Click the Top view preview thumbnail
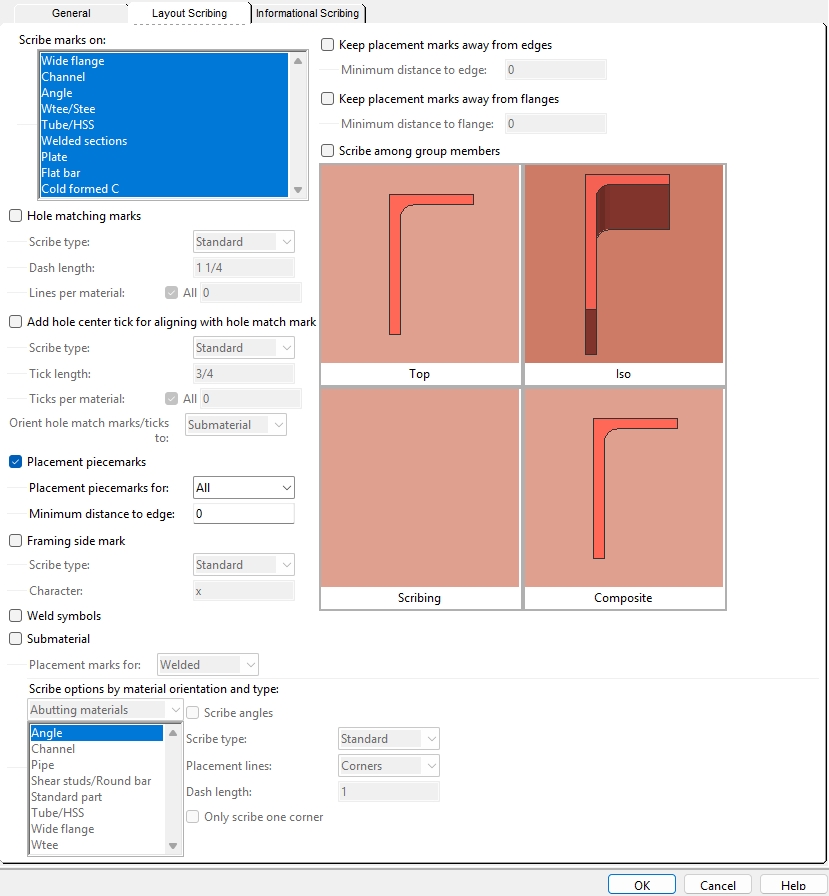829x896 pixels. coord(420,264)
